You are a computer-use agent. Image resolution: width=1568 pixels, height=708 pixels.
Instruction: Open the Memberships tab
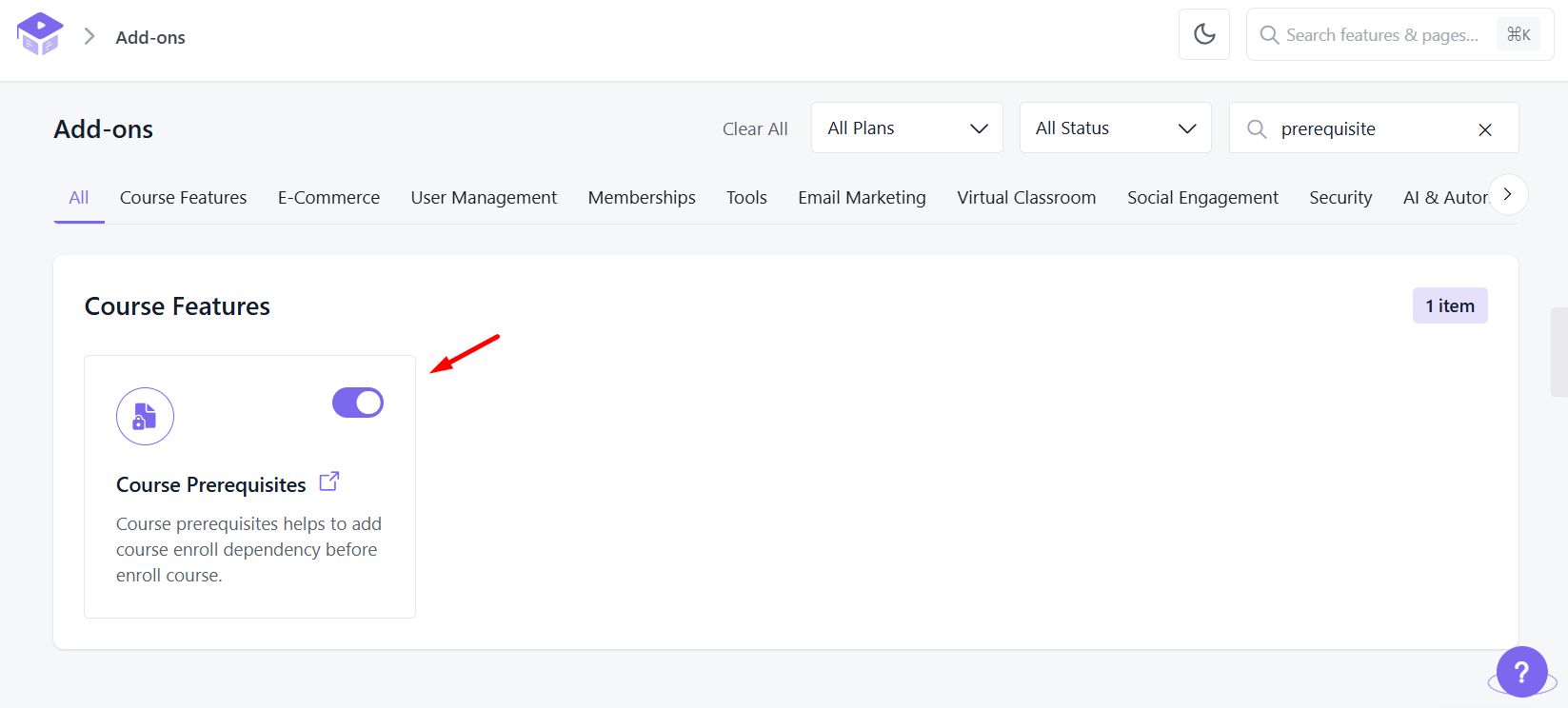click(x=642, y=197)
